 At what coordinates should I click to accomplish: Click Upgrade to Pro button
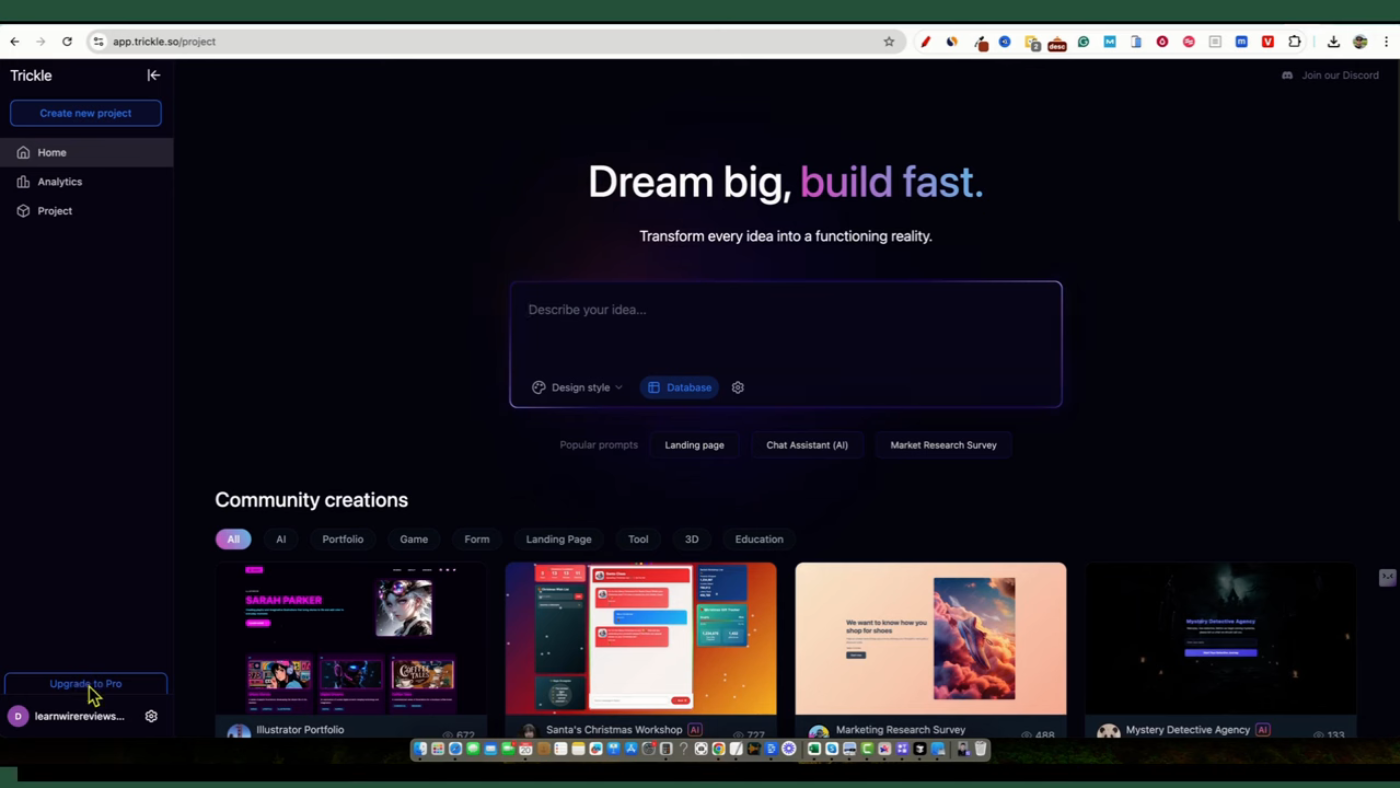tap(86, 684)
